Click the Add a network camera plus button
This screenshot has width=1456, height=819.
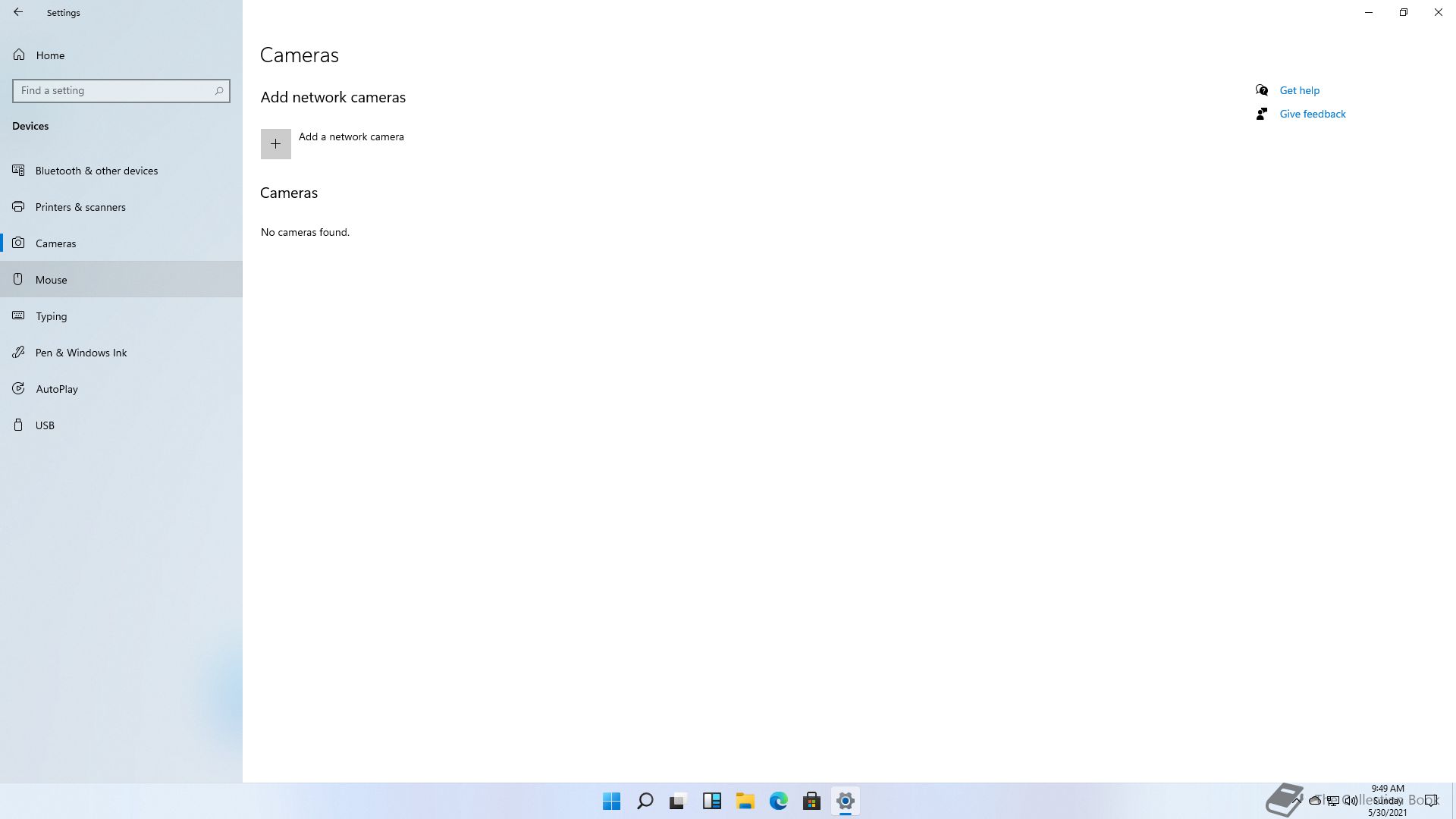275,144
